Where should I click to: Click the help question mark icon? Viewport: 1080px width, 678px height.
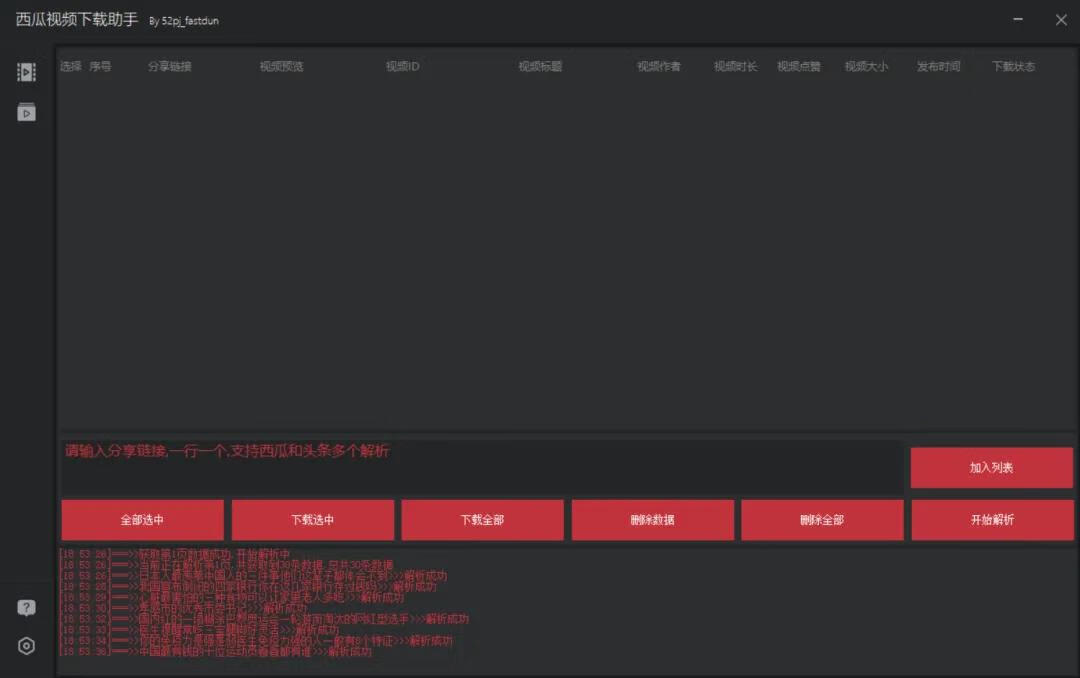pyautogui.click(x=26, y=608)
